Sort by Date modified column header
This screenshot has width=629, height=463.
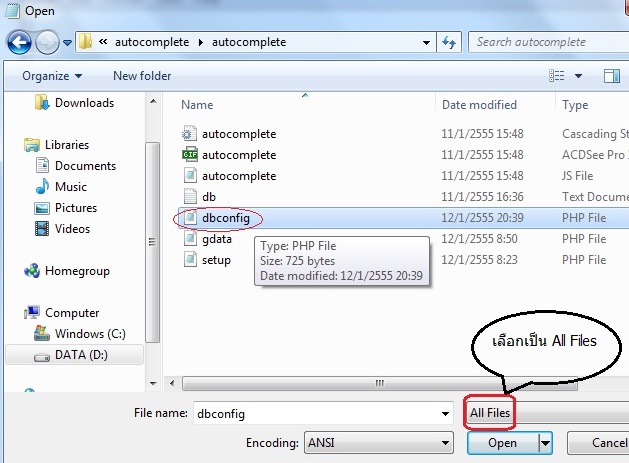click(x=480, y=105)
